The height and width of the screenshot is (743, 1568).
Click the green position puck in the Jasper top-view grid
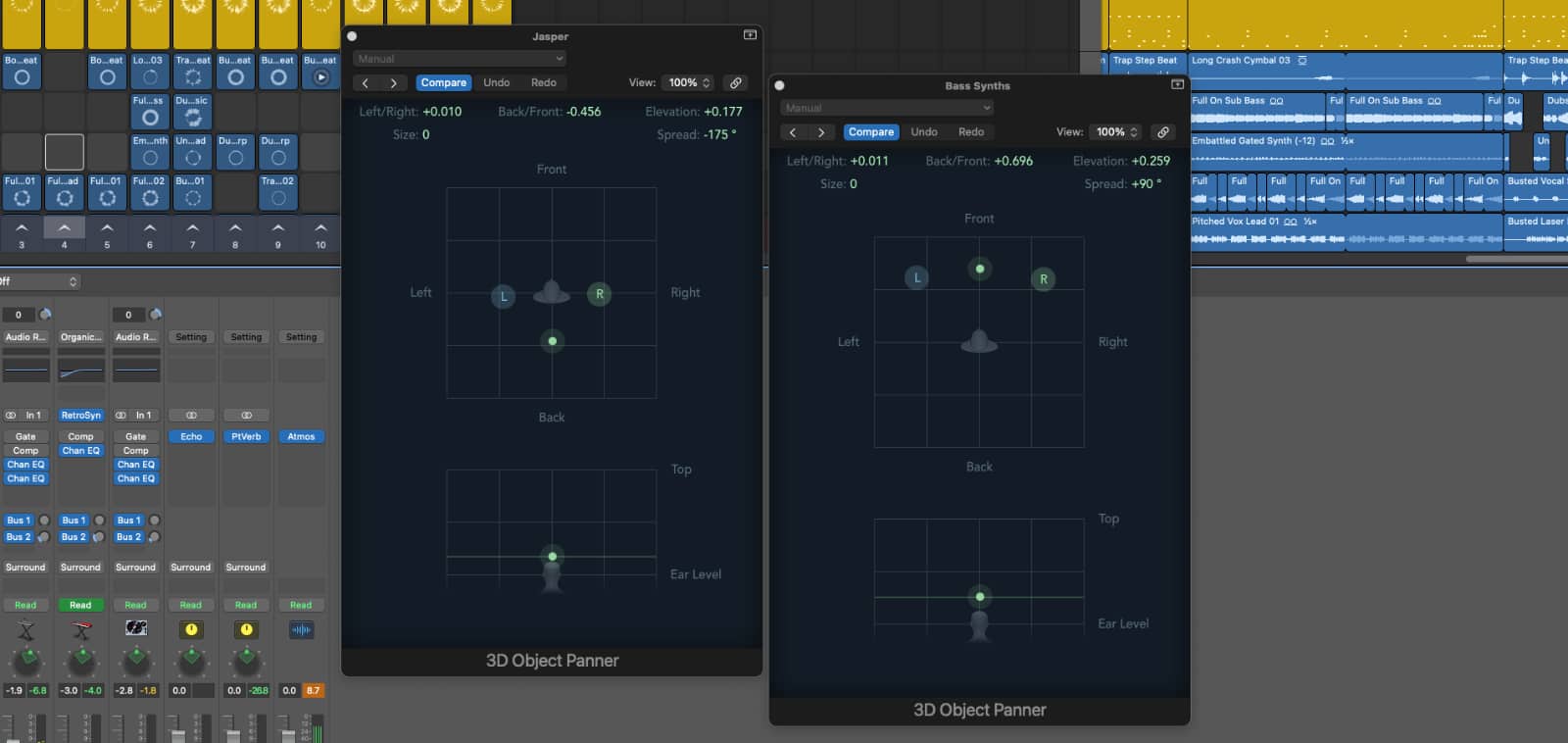click(553, 341)
